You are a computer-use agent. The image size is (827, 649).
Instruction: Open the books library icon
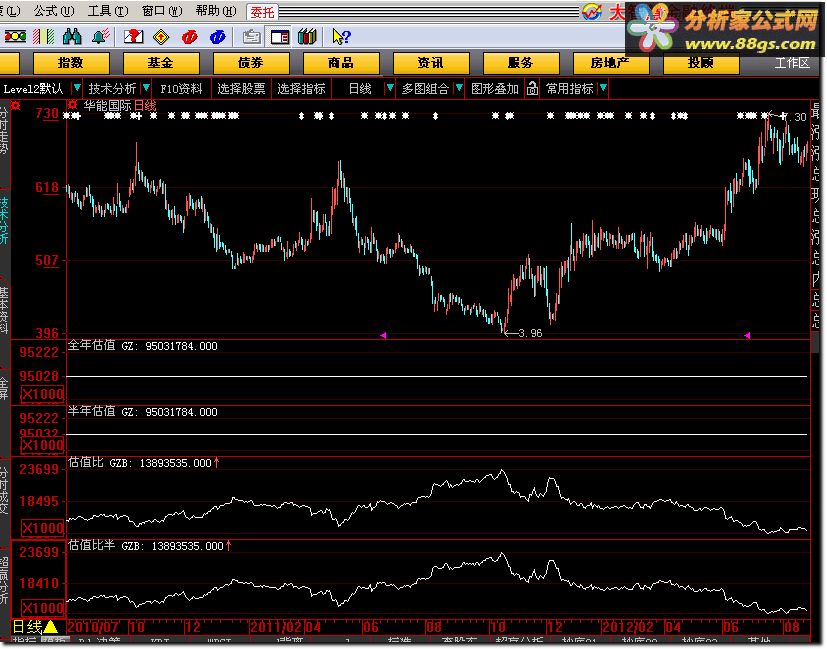pos(307,37)
